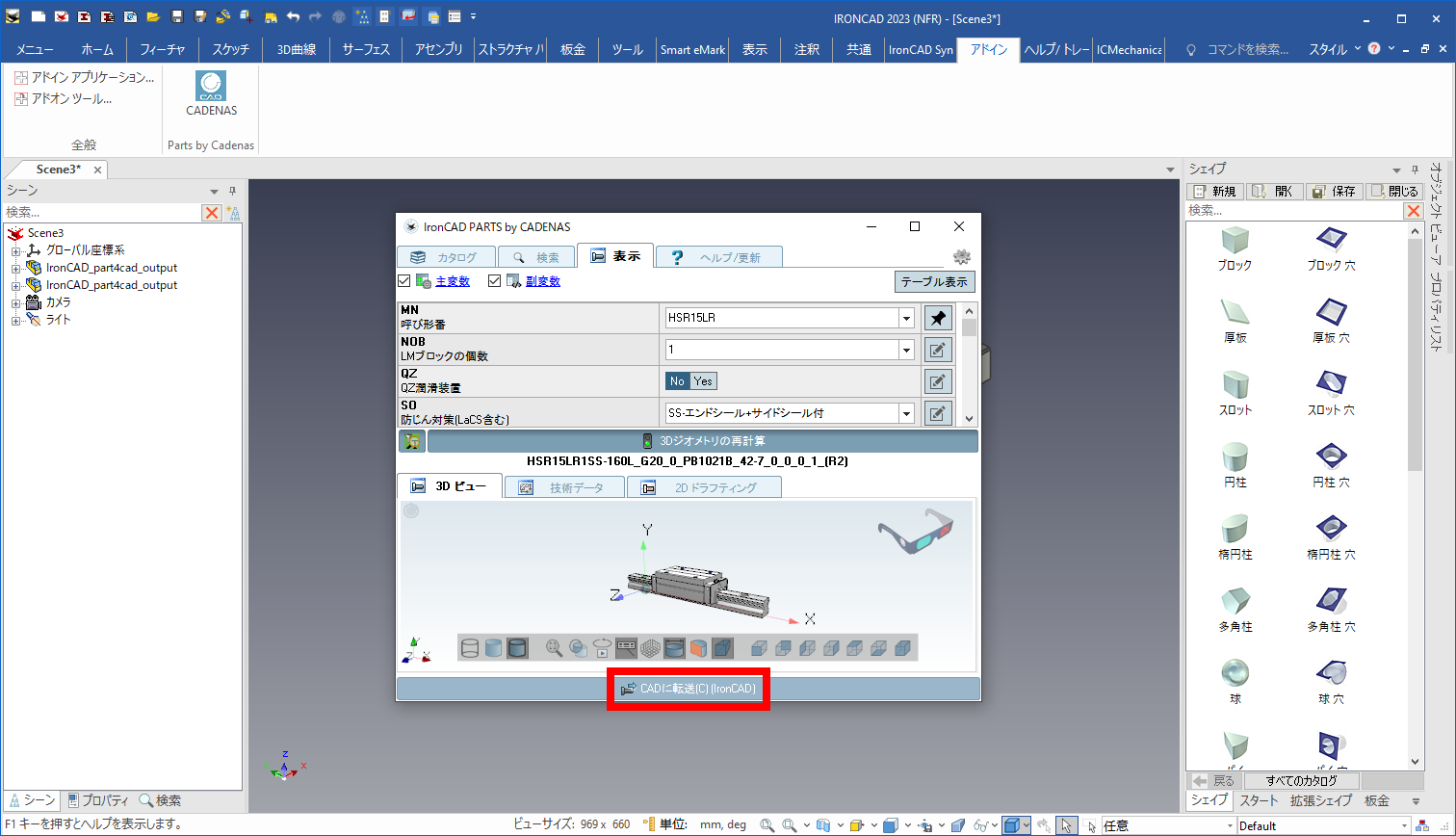
Task: Click the 主変数 link
Action: 453,281
